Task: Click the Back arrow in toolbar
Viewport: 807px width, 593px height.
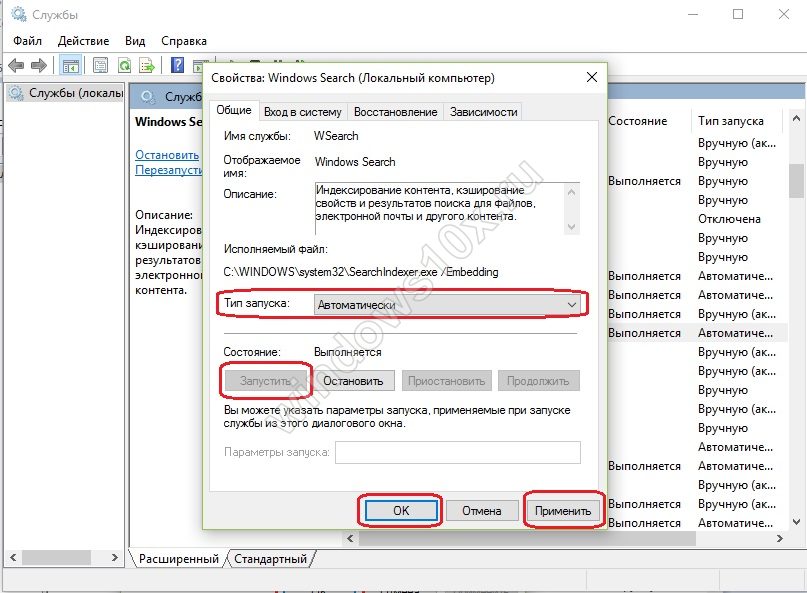Action: [x=16, y=66]
